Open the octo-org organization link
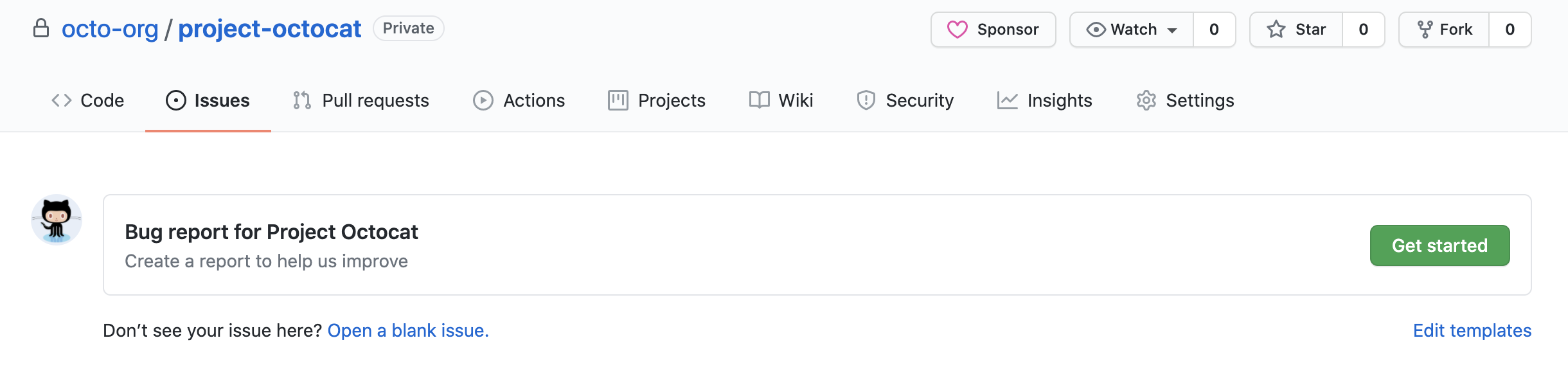This screenshot has height=365, width=1568. point(110,29)
